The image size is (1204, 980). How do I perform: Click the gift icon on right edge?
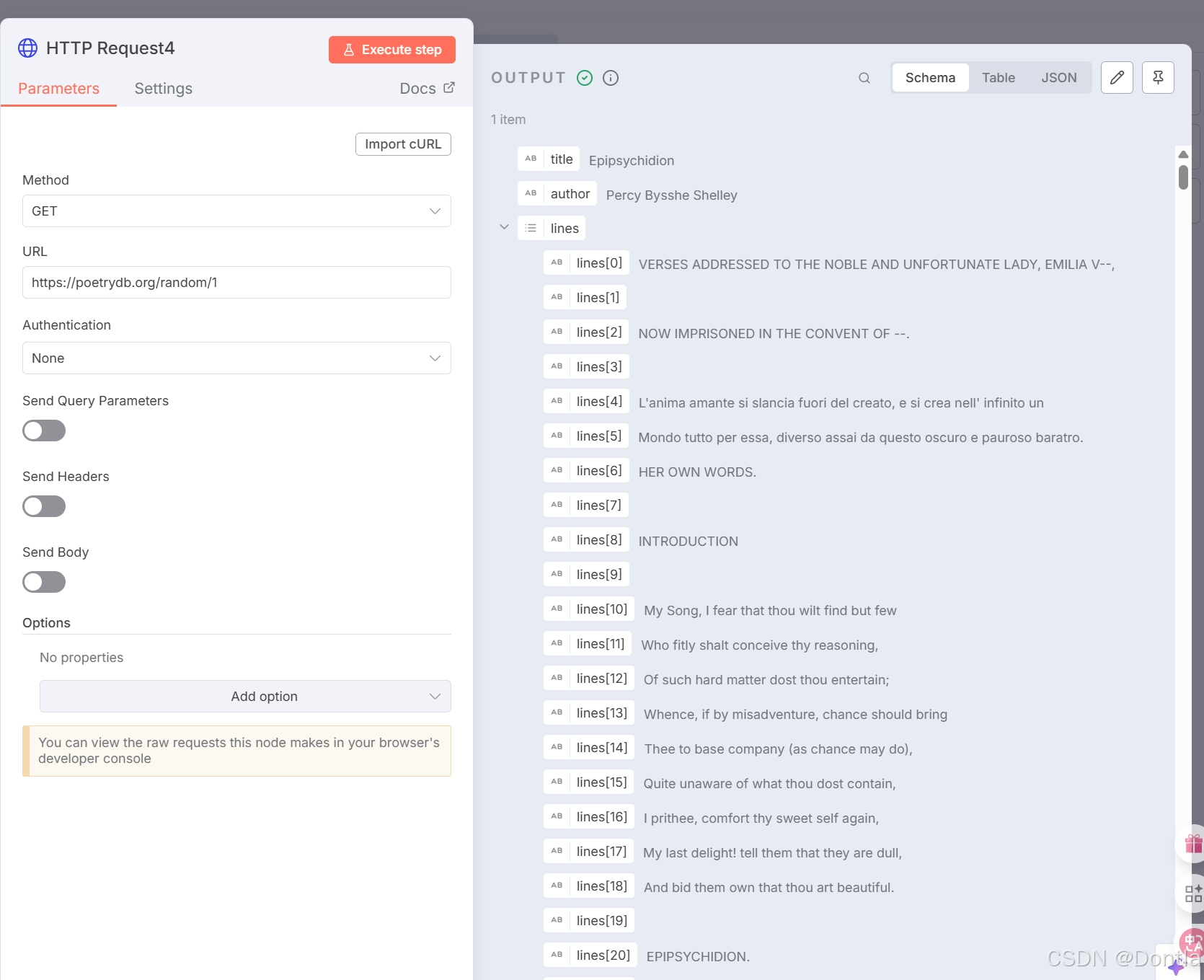pyautogui.click(x=1193, y=843)
